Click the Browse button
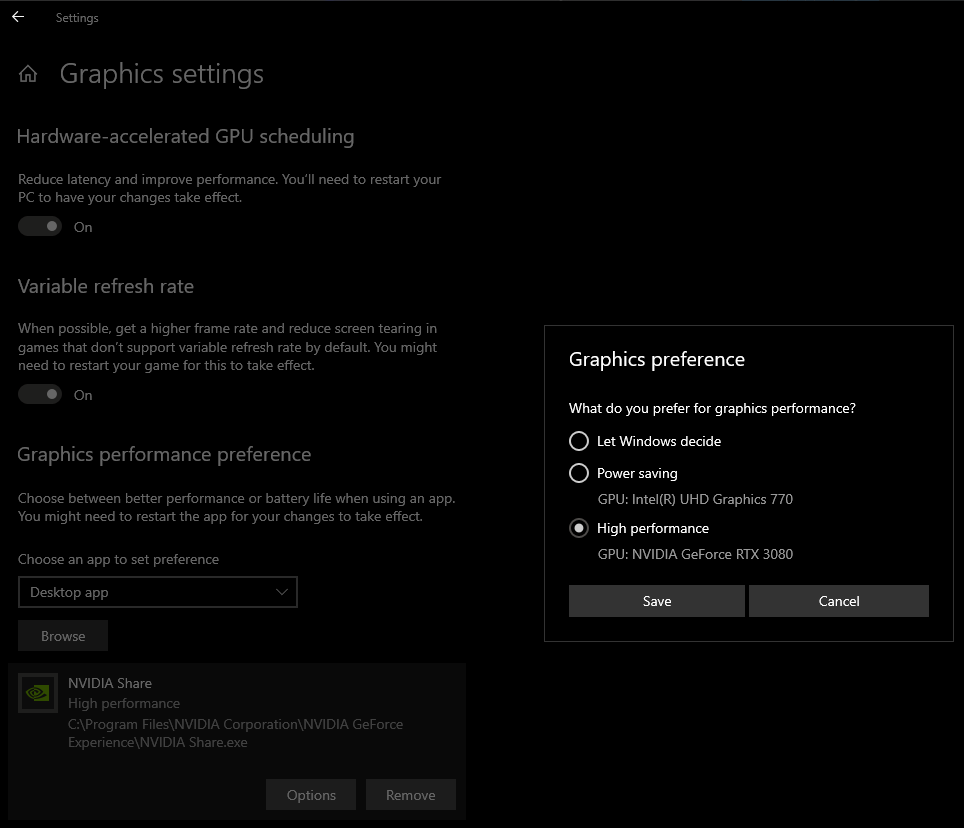Viewport: 964px width, 828px height. 63,636
